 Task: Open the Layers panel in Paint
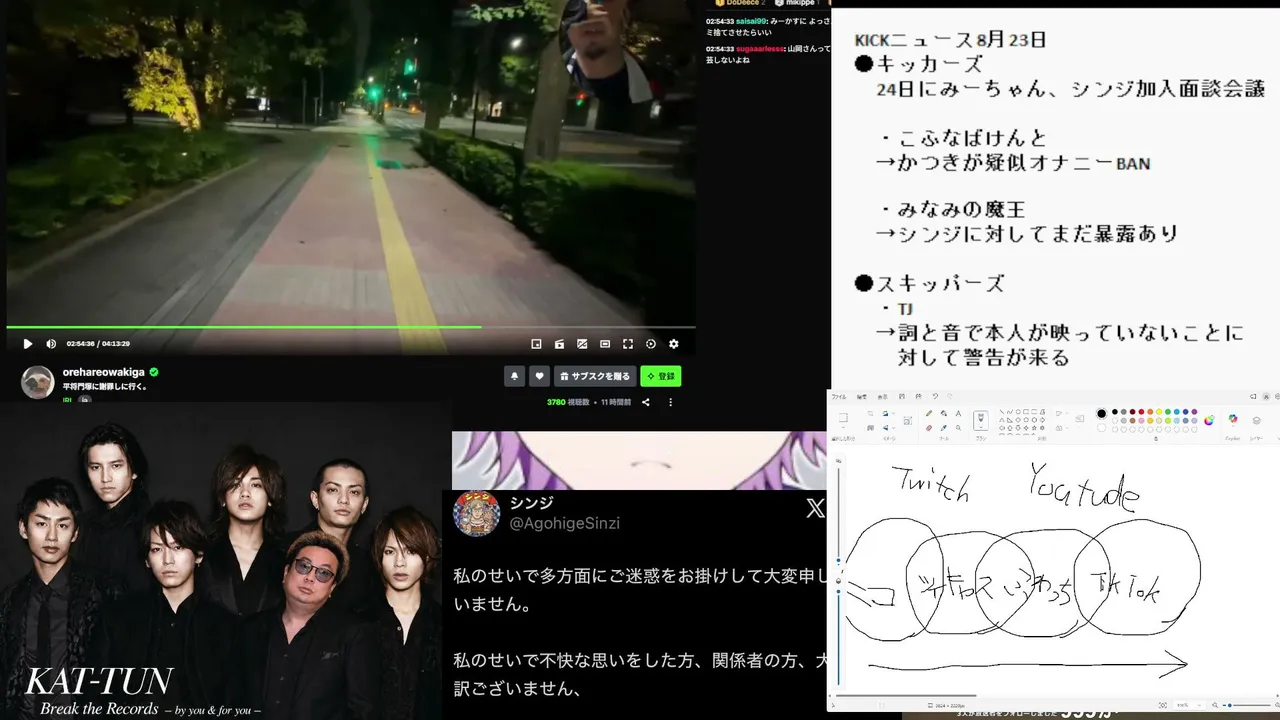pos(1256,421)
